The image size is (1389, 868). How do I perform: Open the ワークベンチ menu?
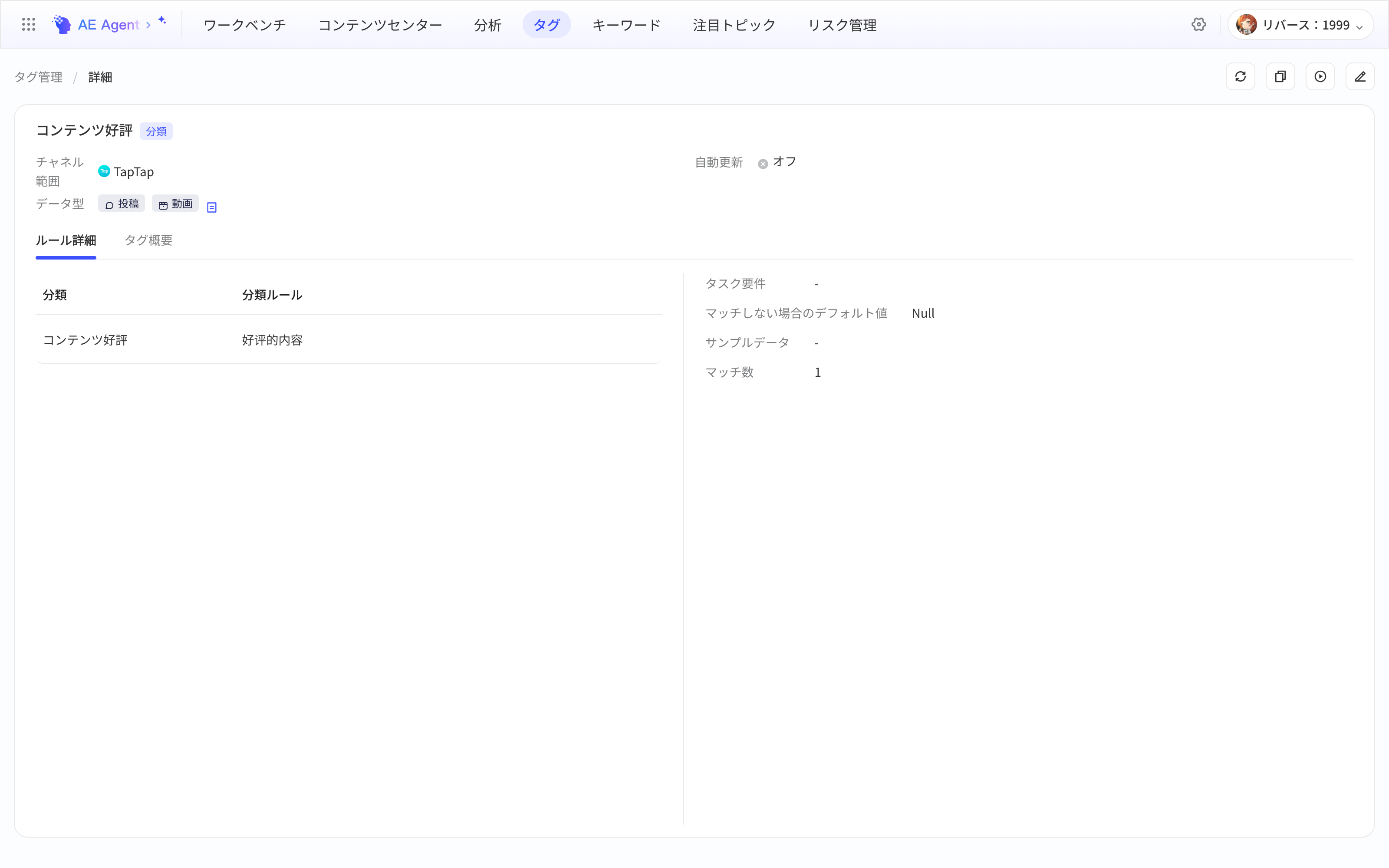point(244,25)
